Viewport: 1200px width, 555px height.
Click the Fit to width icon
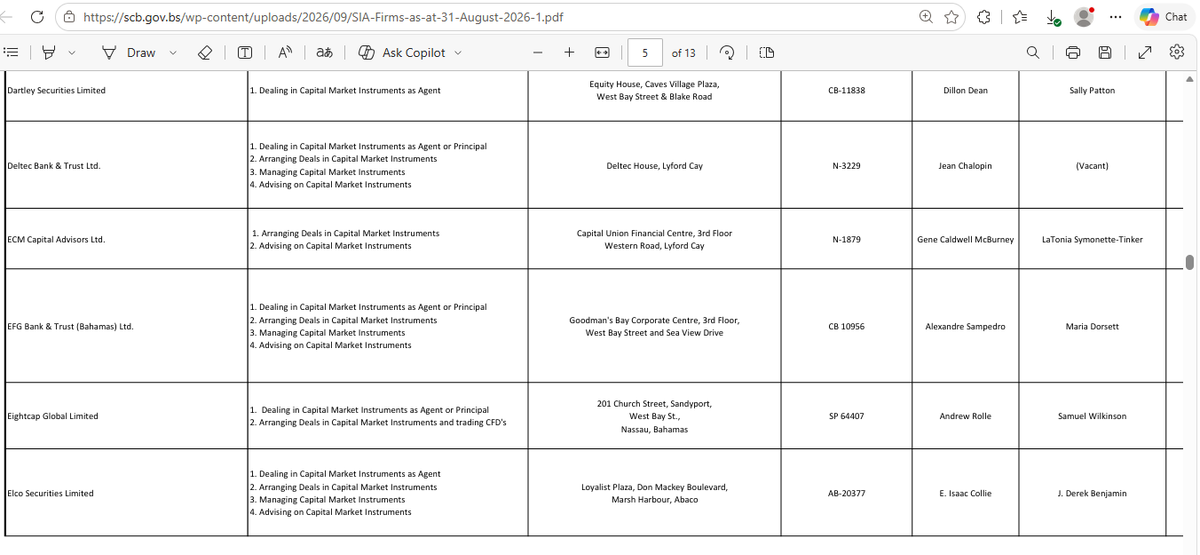tap(602, 53)
